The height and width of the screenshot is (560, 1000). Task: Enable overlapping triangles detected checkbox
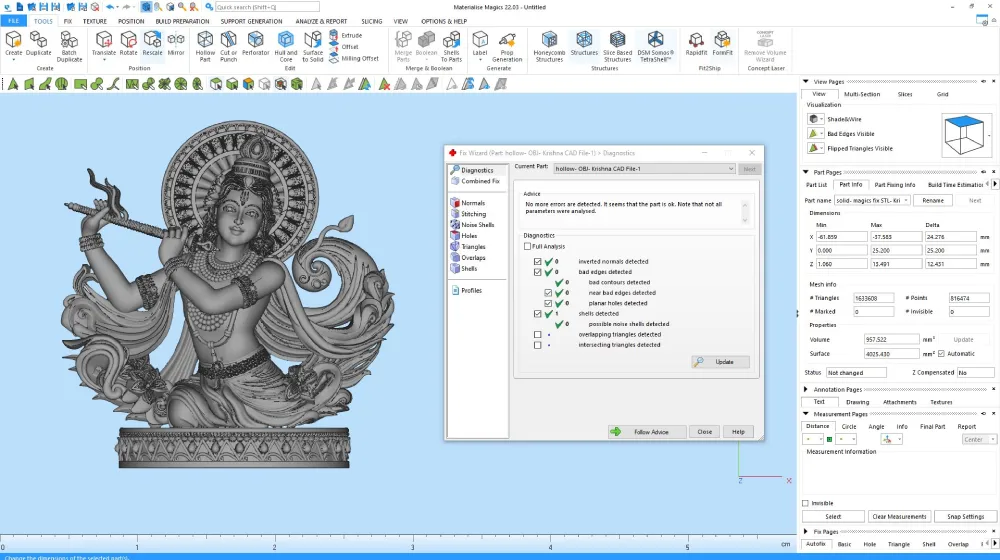click(538, 335)
